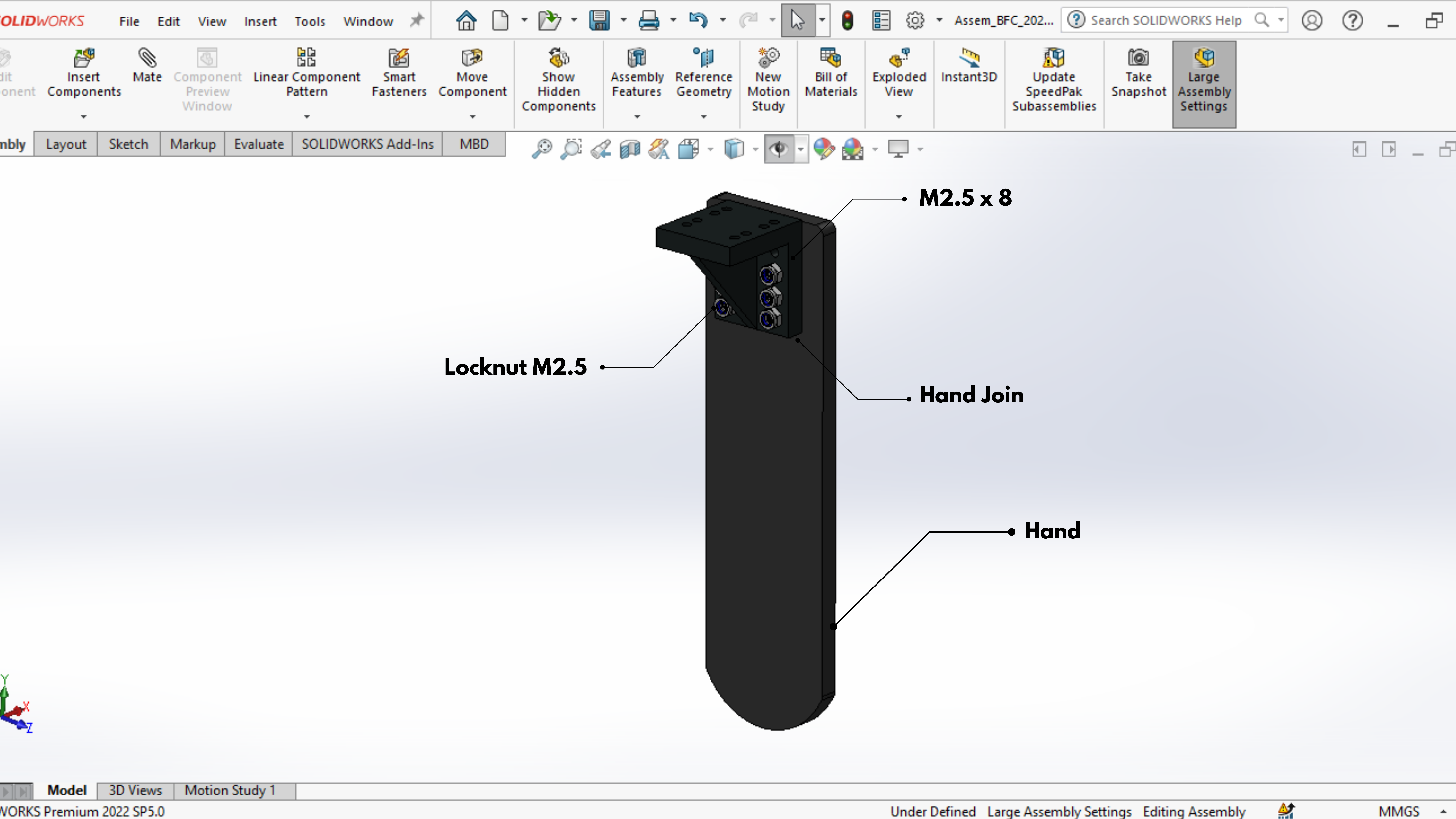Switch to Motion Study 1 tab
The height and width of the screenshot is (819, 1456).
click(x=230, y=790)
